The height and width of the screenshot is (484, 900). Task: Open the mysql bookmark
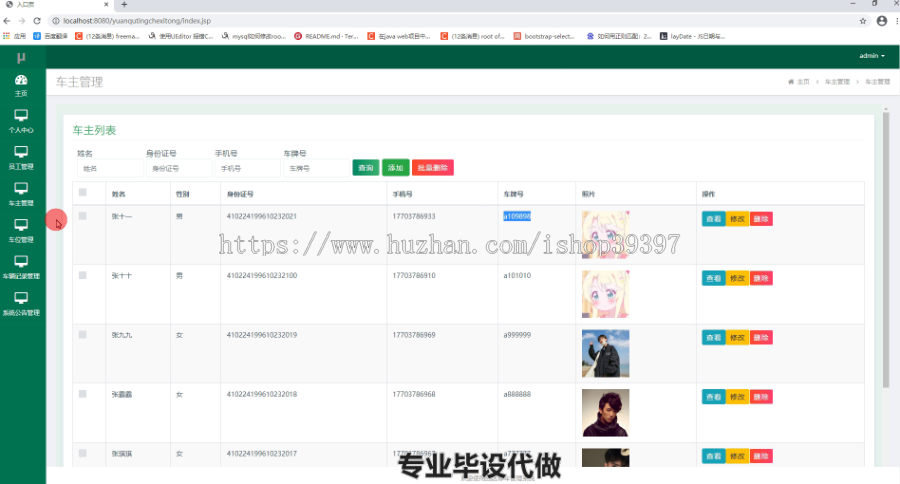coord(253,36)
